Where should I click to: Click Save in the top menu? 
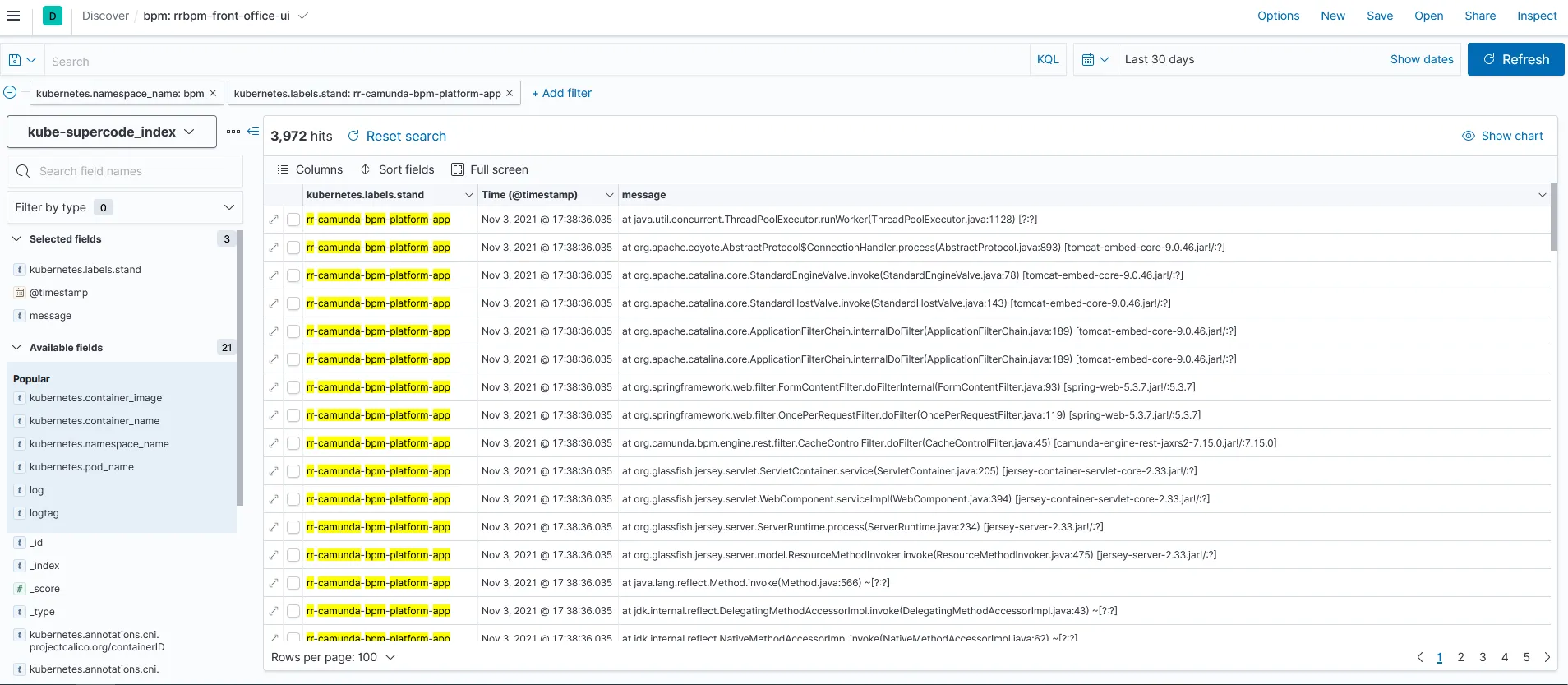(x=1380, y=16)
